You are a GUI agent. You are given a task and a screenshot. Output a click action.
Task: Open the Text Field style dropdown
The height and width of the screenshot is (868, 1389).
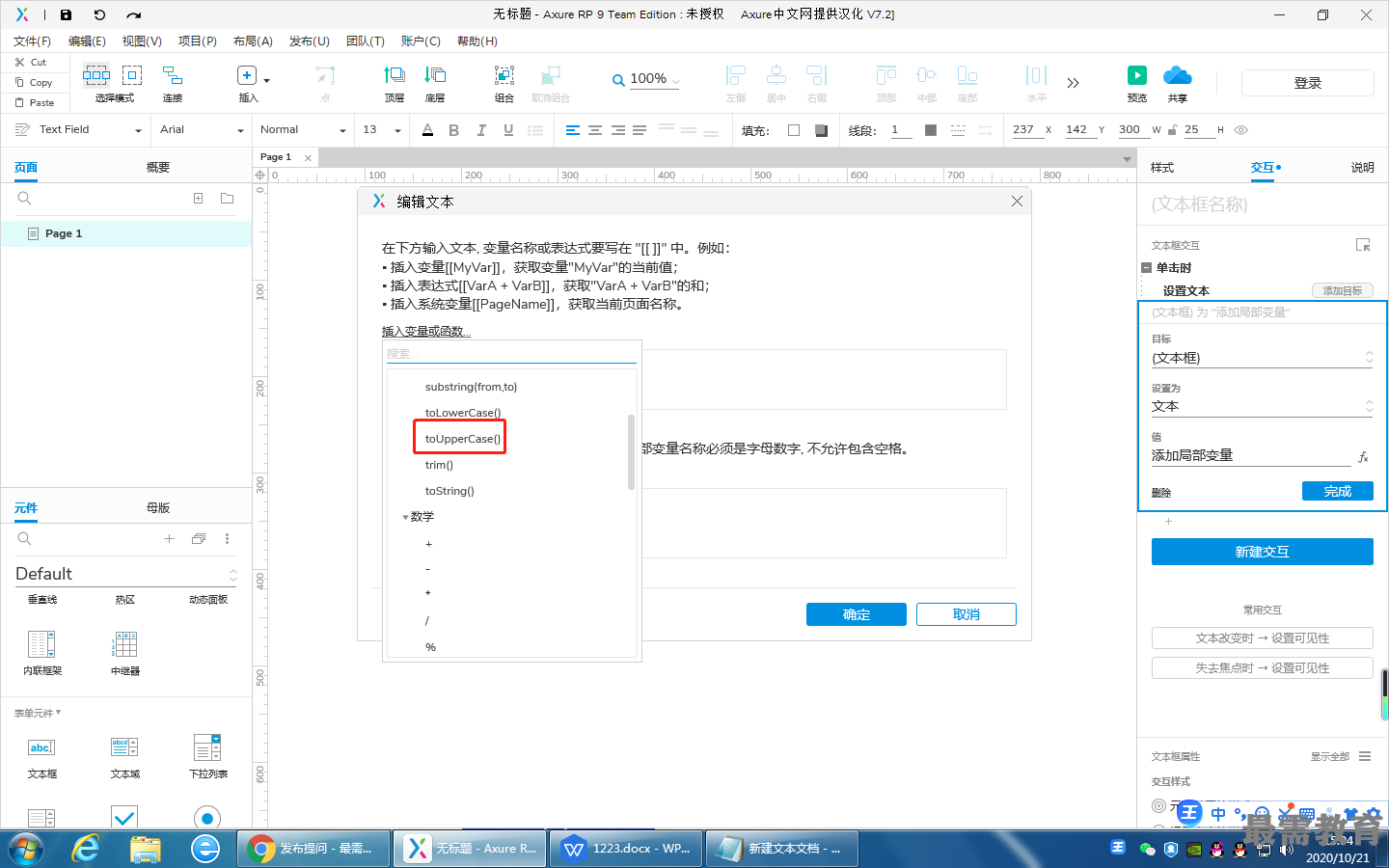(x=77, y=130)
